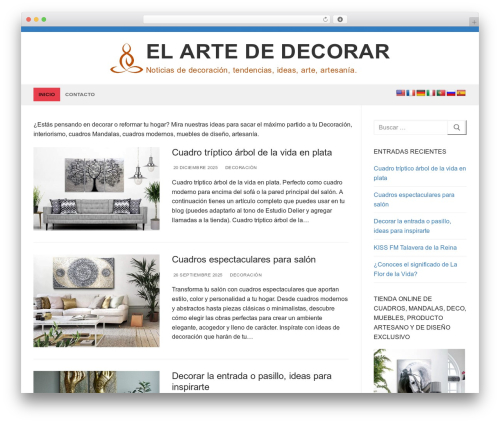500x423 pixels.
Task: Click the first article's December date
Action: [195, 167]
